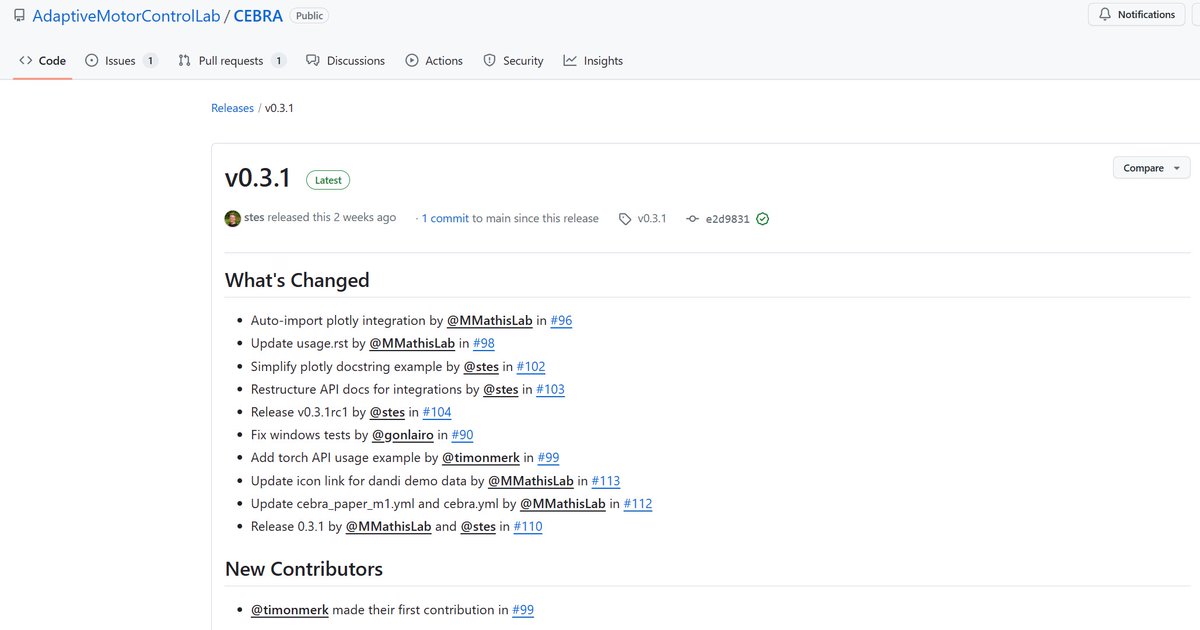Click the Releases breadcrumb link
This screenshot has height=630, width=1200.
pos(232,108)
